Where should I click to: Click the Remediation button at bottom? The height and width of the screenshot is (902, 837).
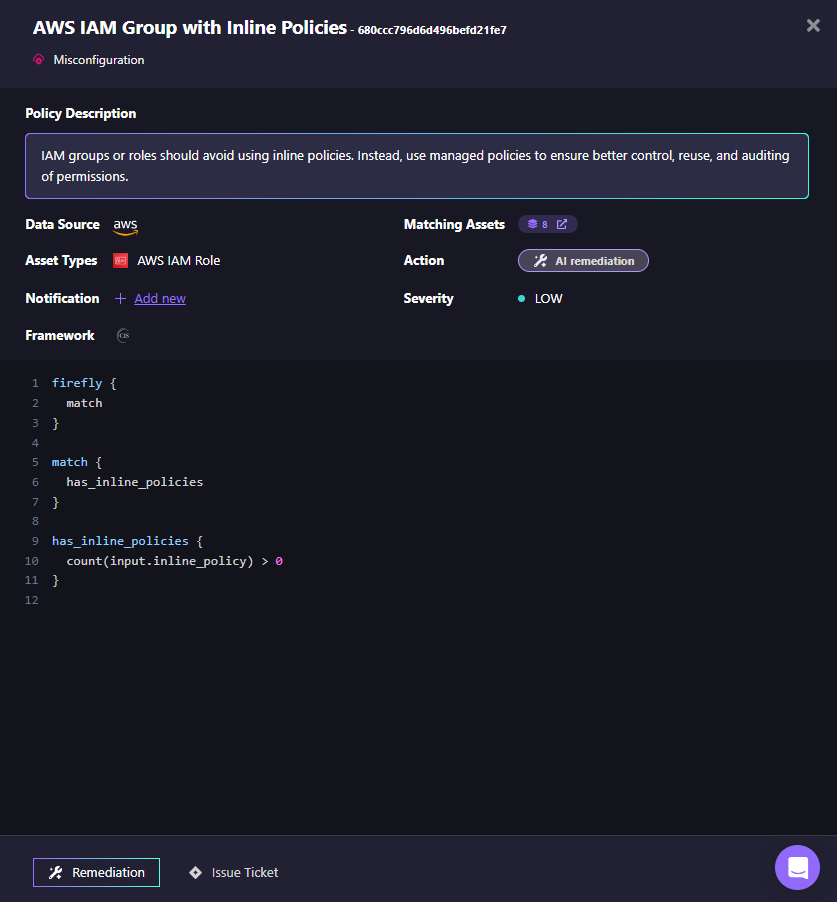pyautogui.click(x=96, y=872)
